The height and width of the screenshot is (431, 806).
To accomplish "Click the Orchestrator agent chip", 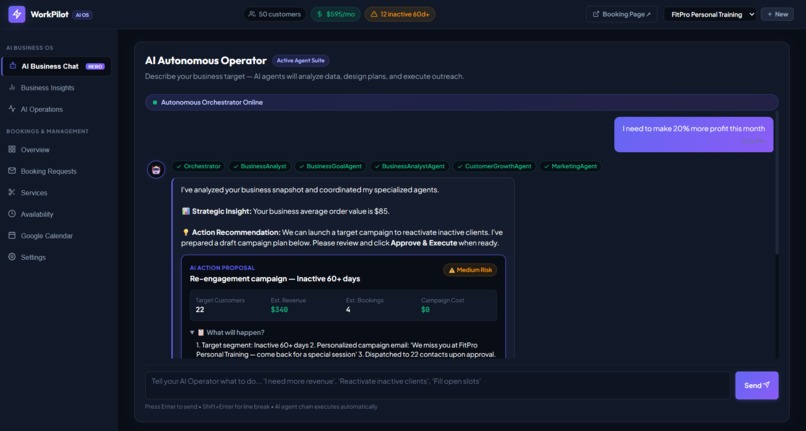I will click(198, 166).
